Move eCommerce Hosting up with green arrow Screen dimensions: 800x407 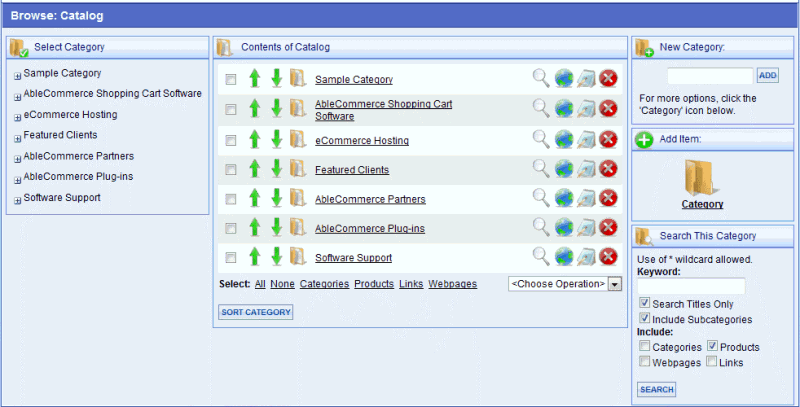[x=255, y=139]
